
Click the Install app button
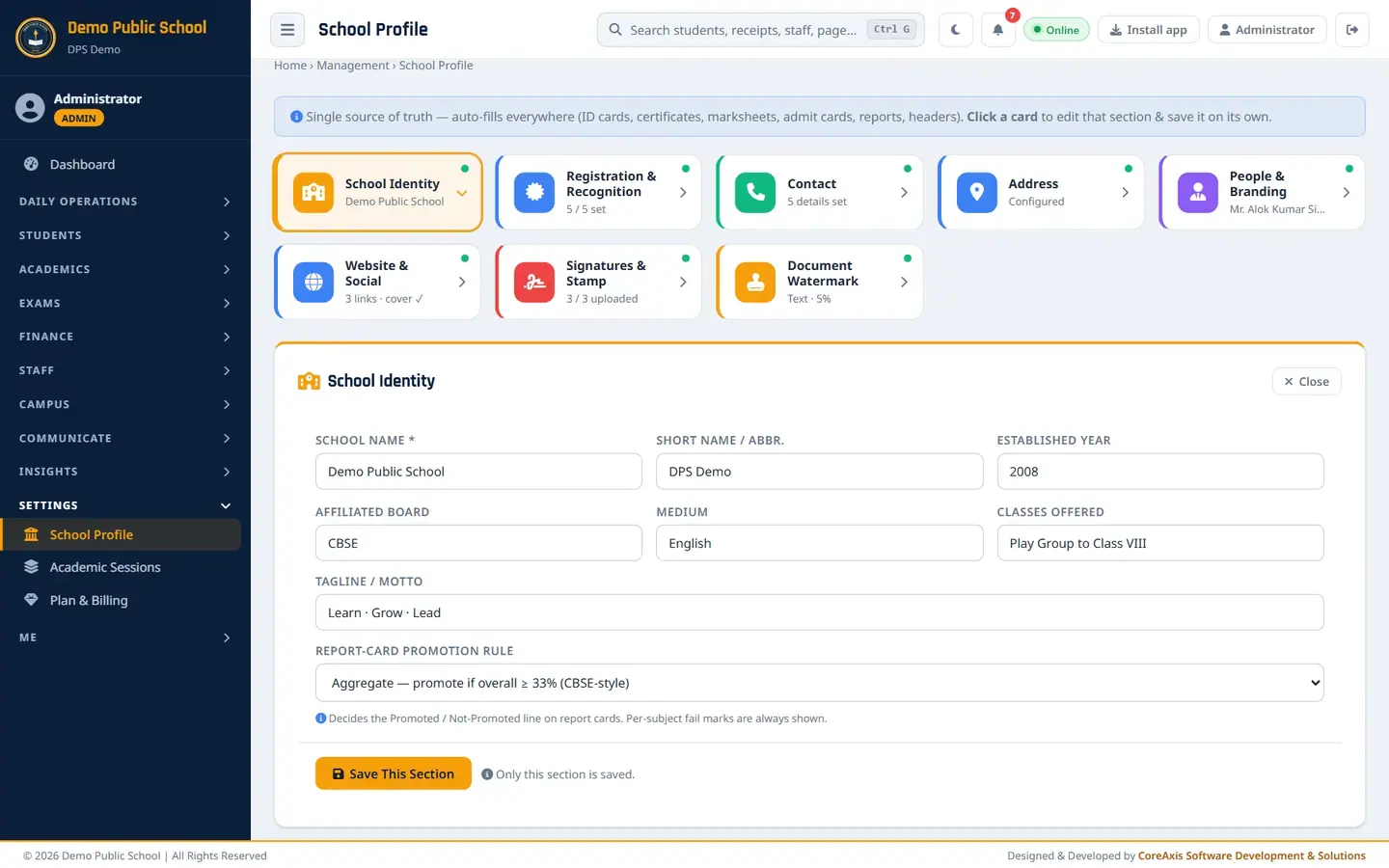[x=1149, y=30]
